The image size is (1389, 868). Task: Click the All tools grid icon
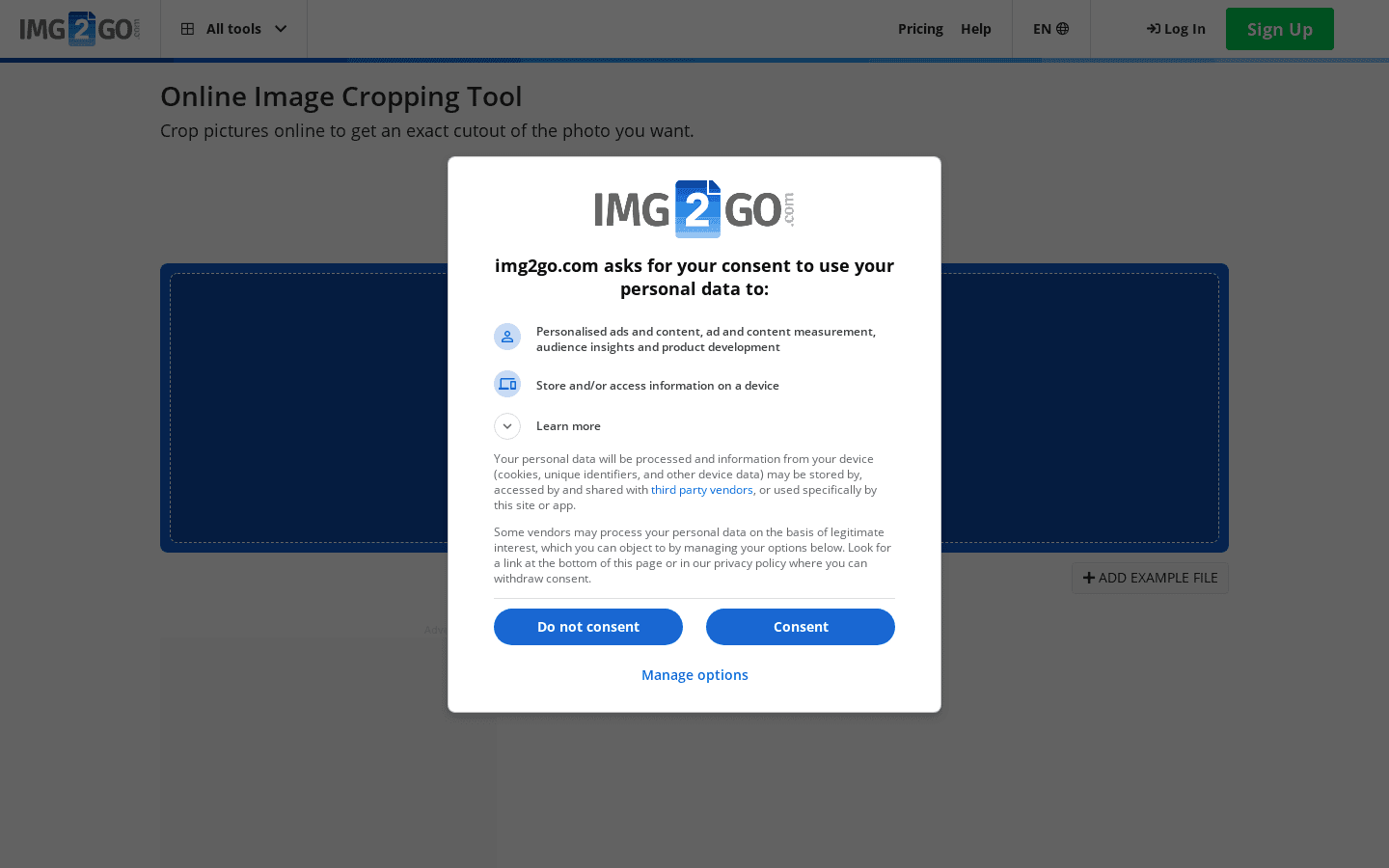pyautogui.click(x=187, y=28)
